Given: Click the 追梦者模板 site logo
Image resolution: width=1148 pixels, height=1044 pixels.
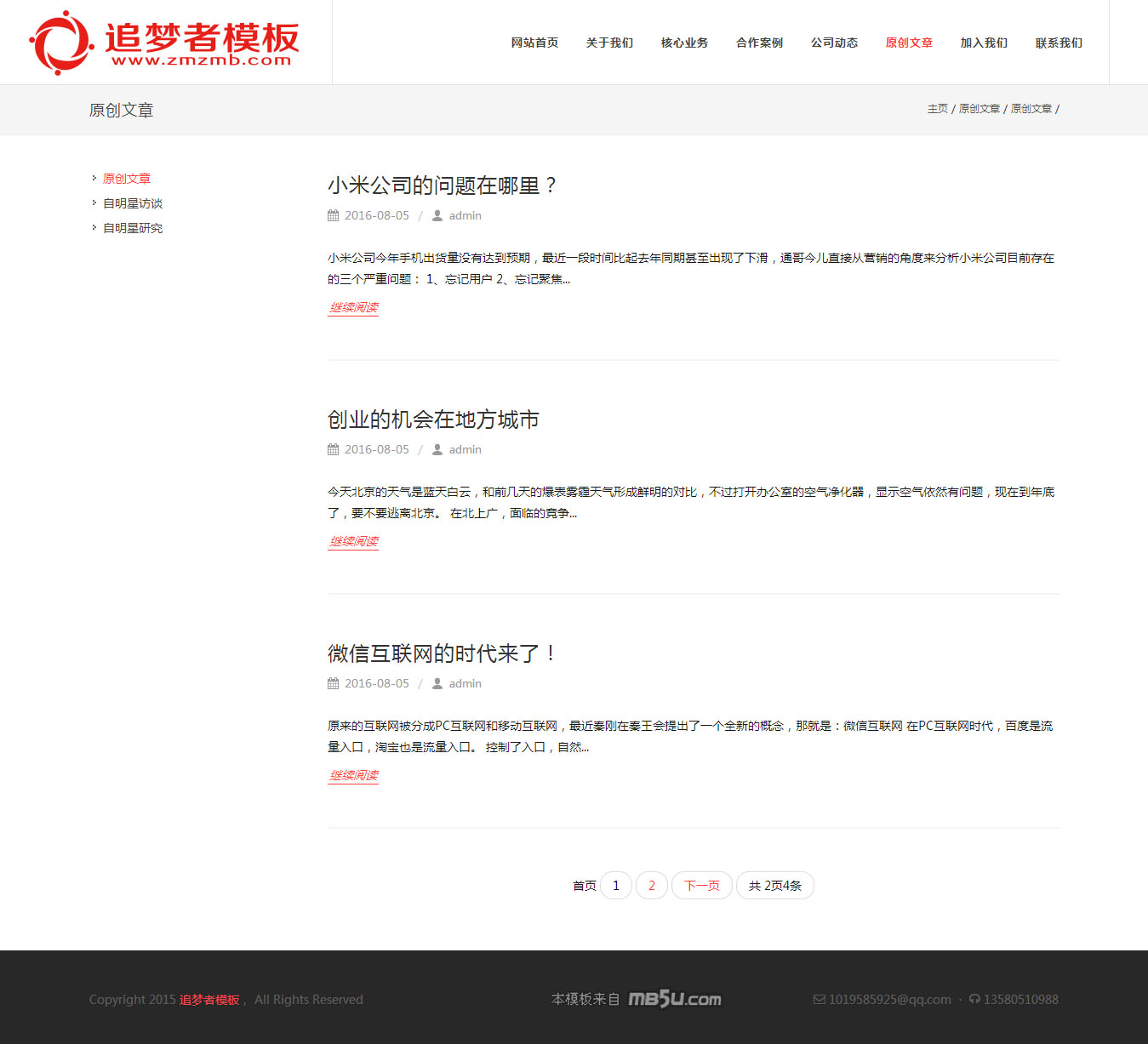Looking at the screenshot, I should (x=164, y=43).
